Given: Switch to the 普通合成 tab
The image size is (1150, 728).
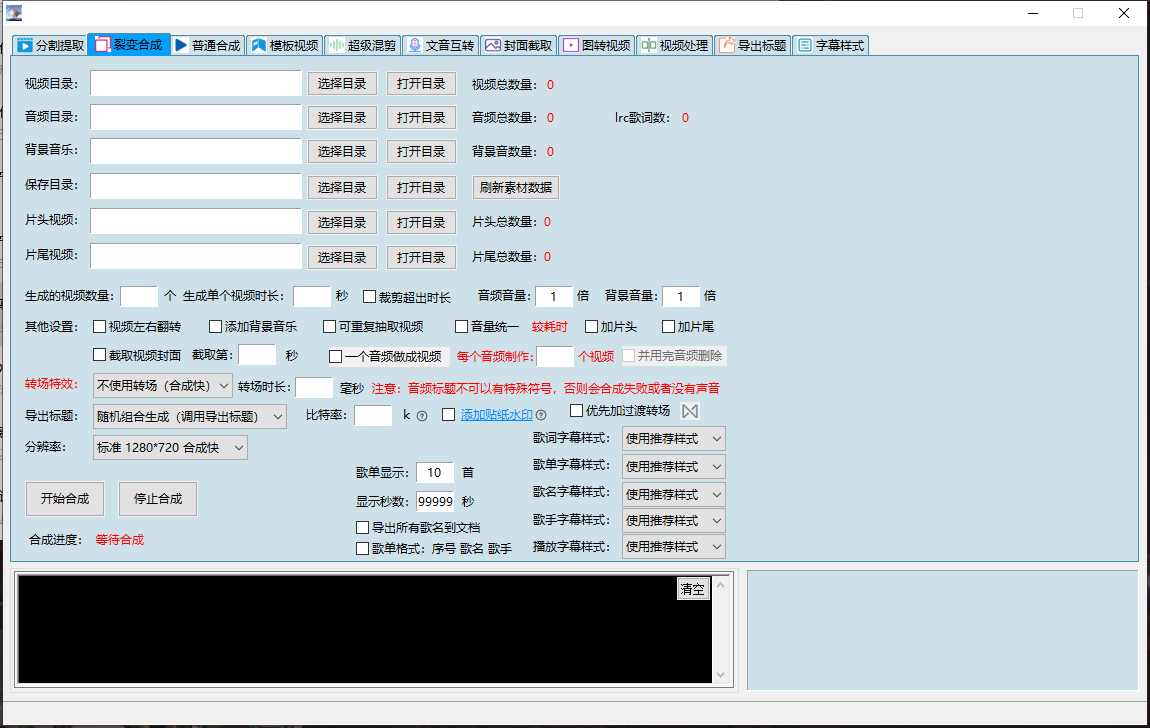Looking at the screenshot, I should click(x=207, y=45).
